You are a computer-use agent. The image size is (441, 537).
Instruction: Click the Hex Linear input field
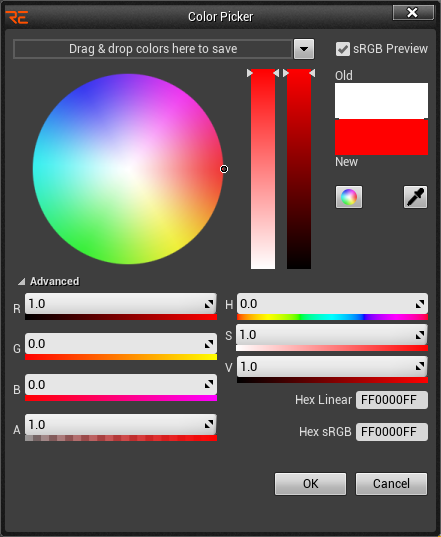click(392, 400)
